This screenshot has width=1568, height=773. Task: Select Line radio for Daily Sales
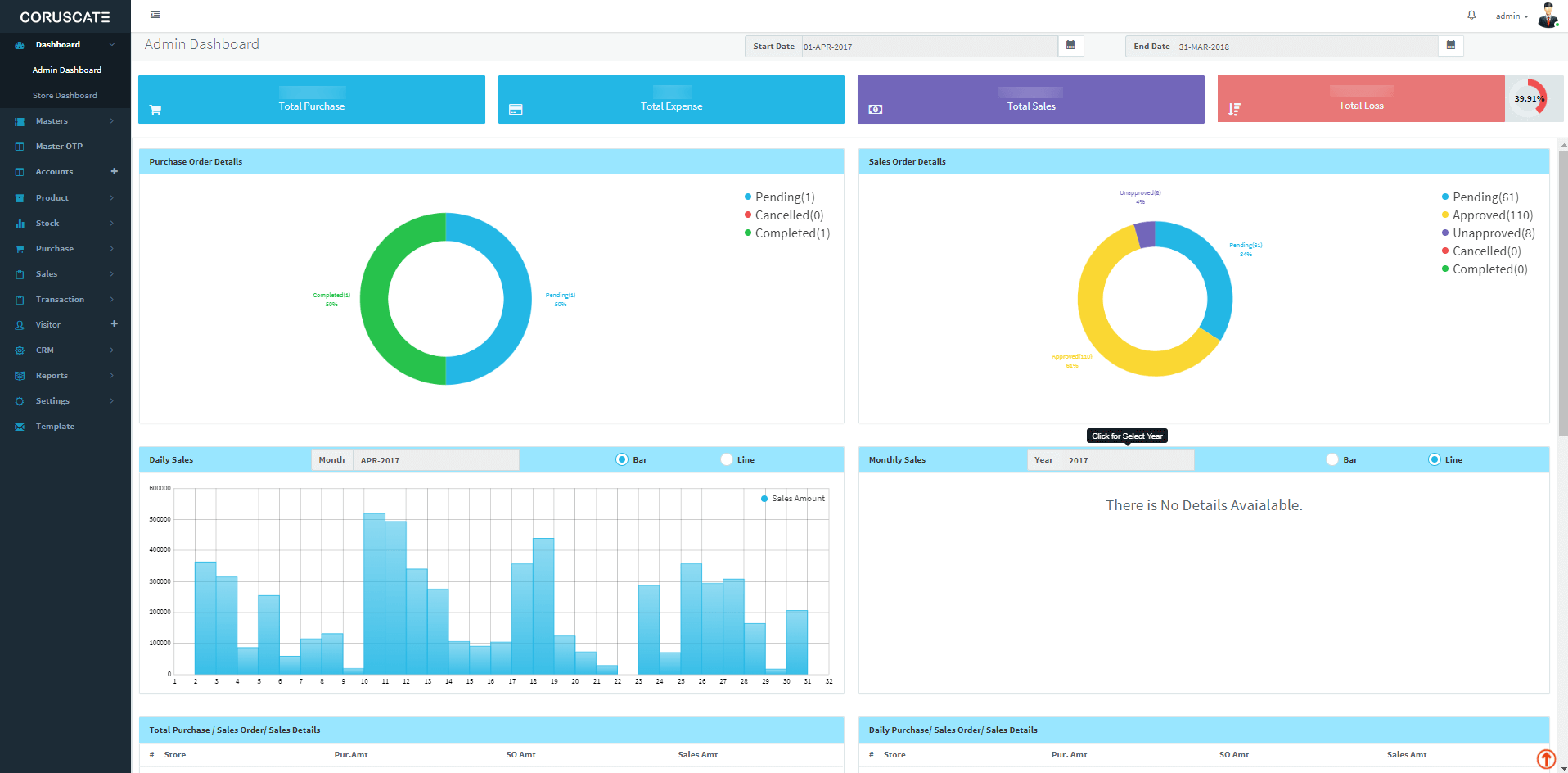[727, 459]
